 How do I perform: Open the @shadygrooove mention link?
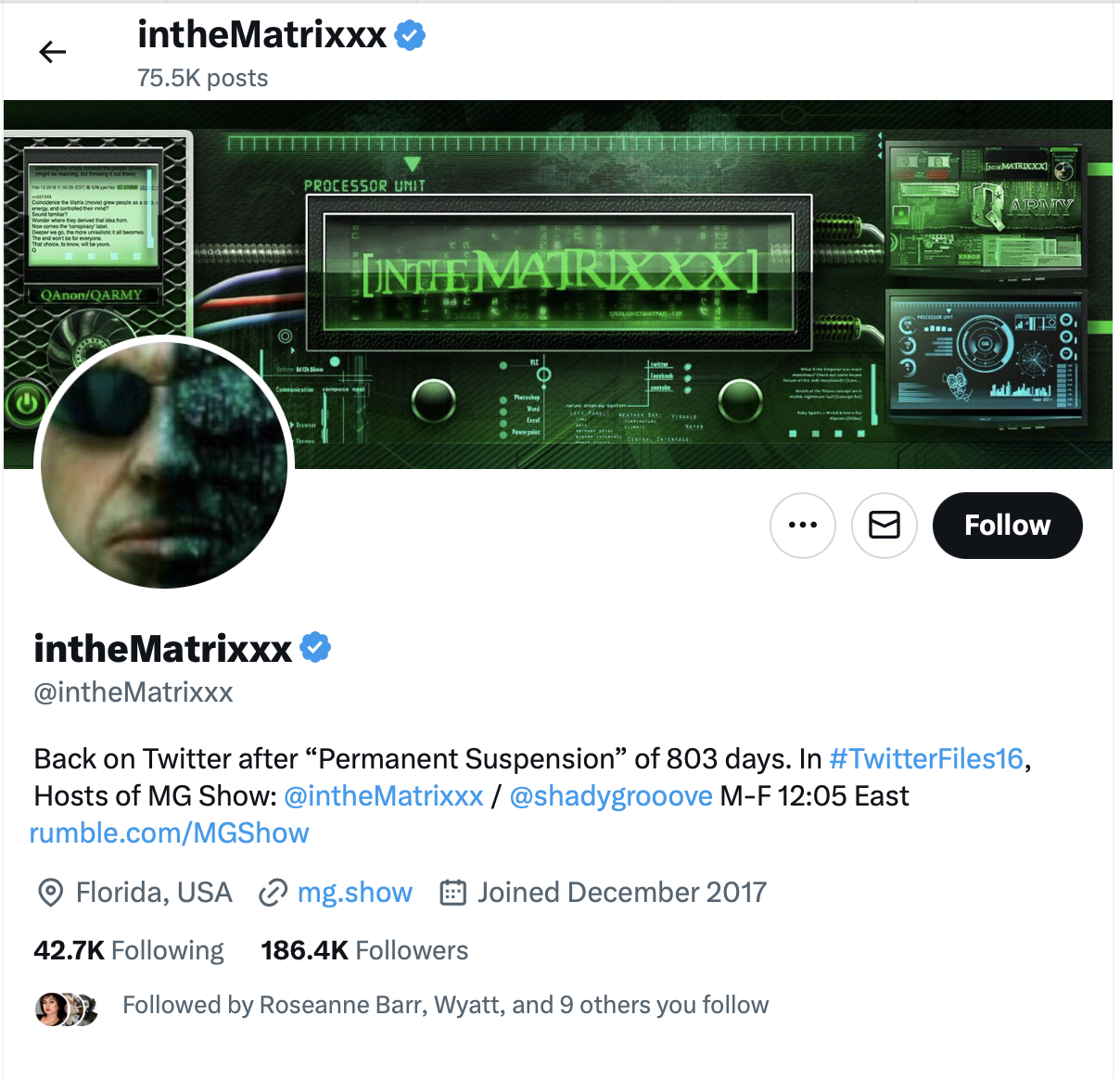coord(611,796)
